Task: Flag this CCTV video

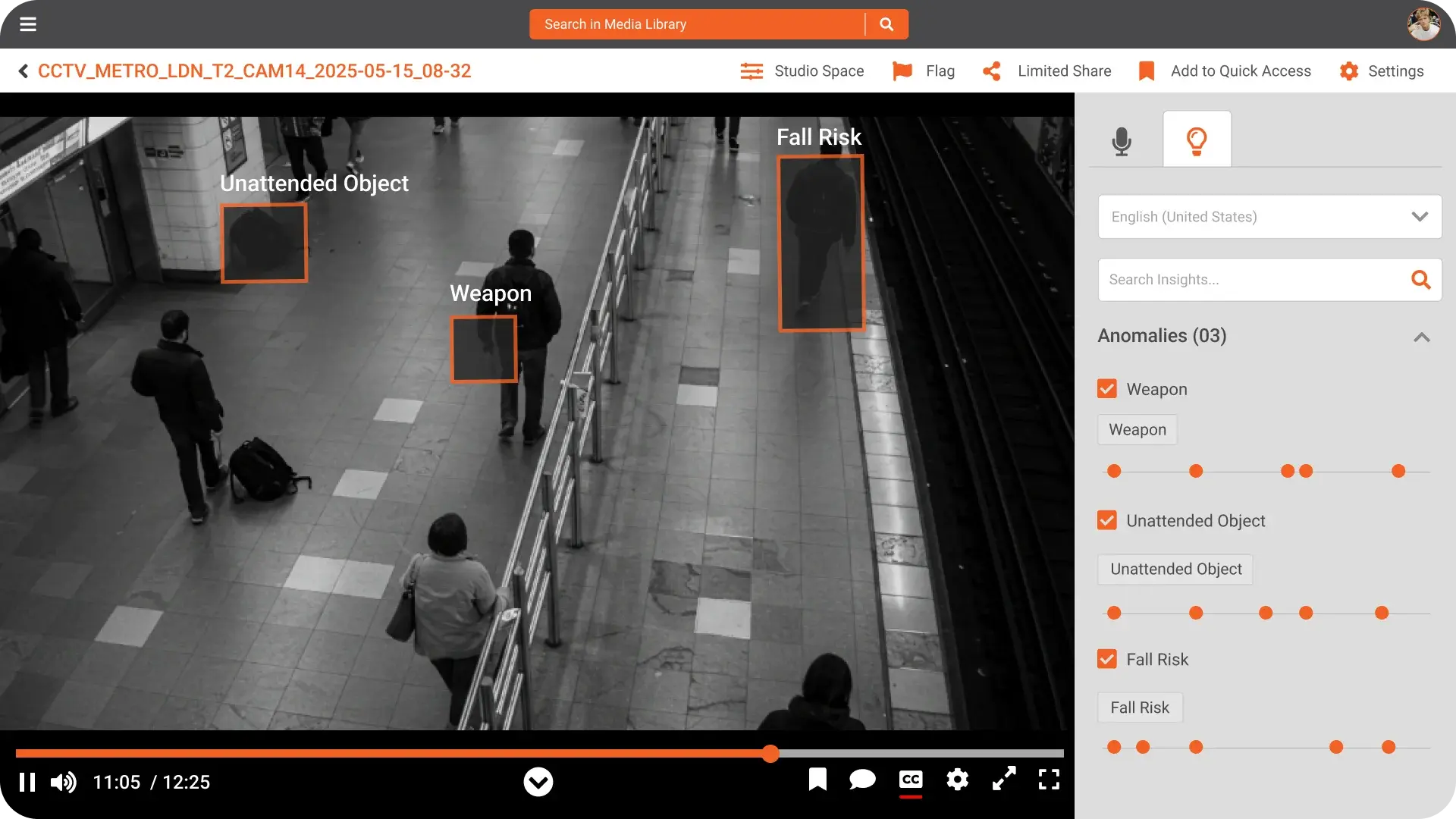Action: click(922, 71)
